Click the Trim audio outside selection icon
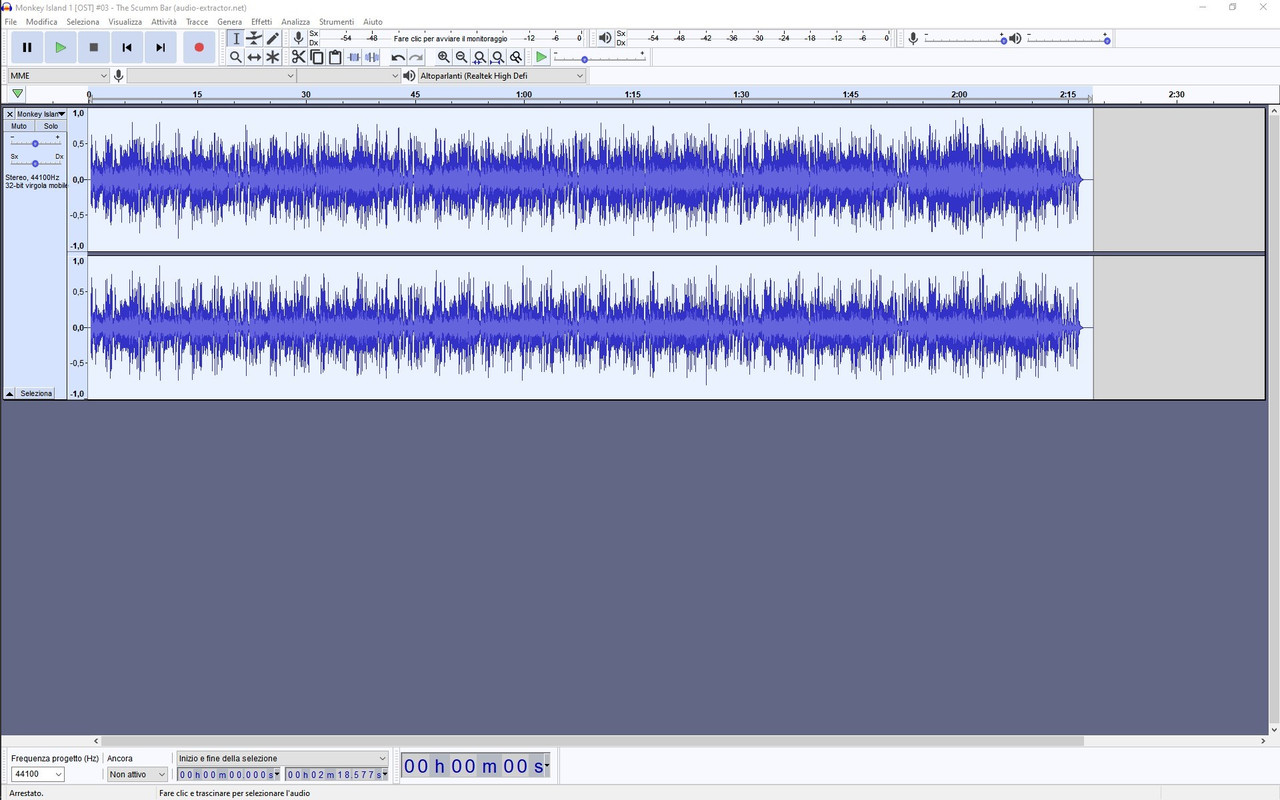This screenshot has width=1280, height=800. [x=354, y=57]
